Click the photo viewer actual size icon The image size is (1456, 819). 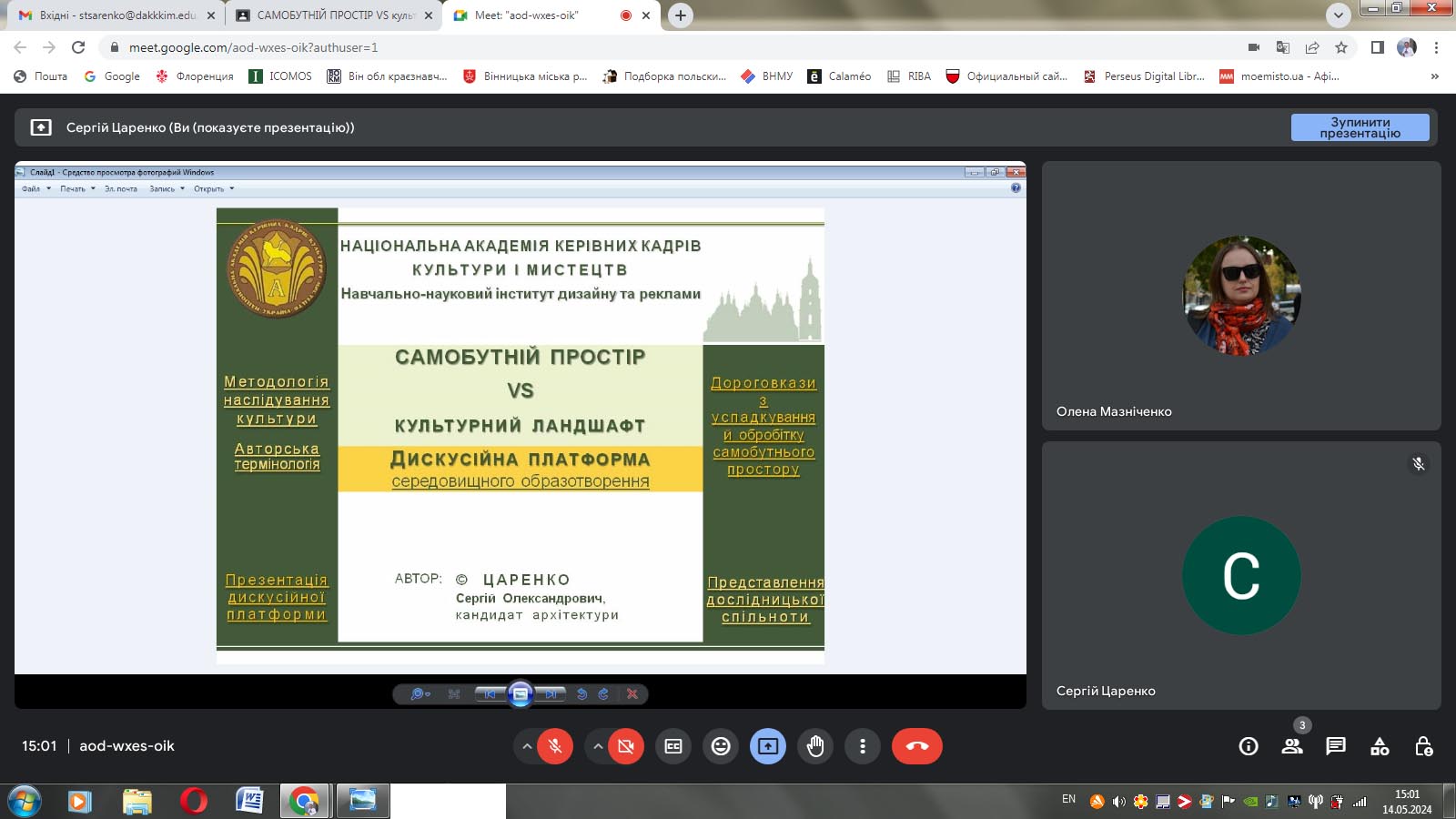pyautogui.click(x=454, y=694)
